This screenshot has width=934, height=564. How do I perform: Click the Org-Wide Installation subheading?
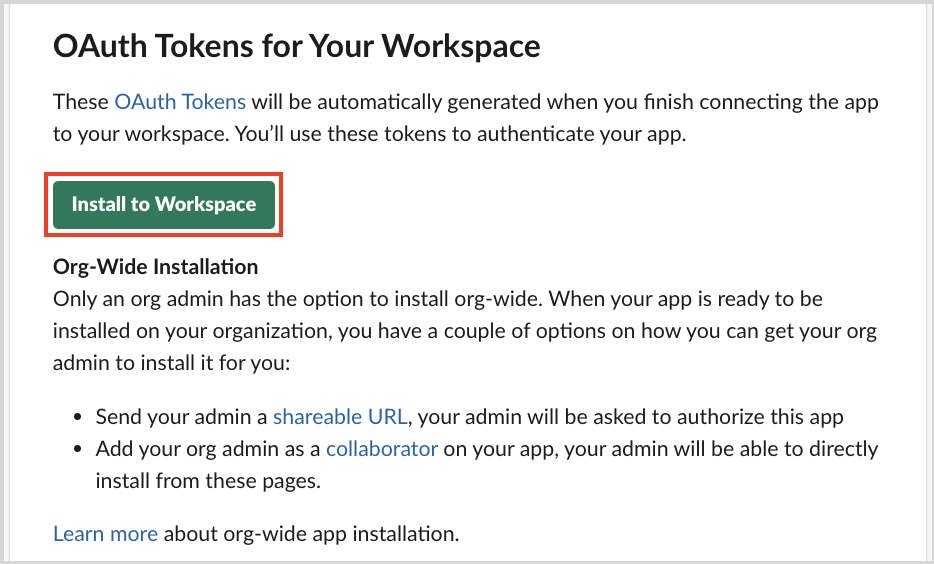(155, 267)
